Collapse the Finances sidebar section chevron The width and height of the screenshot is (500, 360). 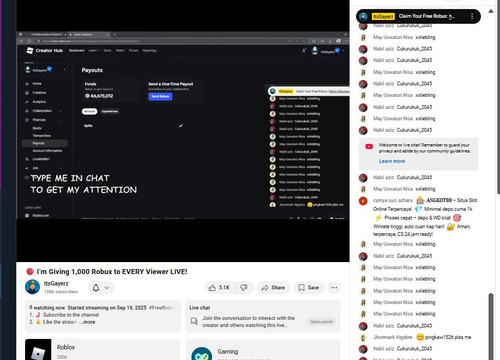coord(61,120)
